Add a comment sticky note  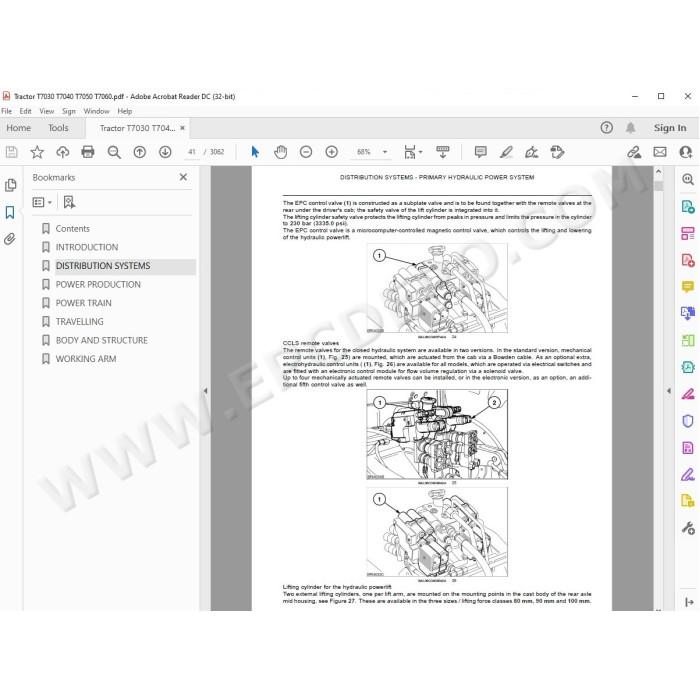(481, 152)
